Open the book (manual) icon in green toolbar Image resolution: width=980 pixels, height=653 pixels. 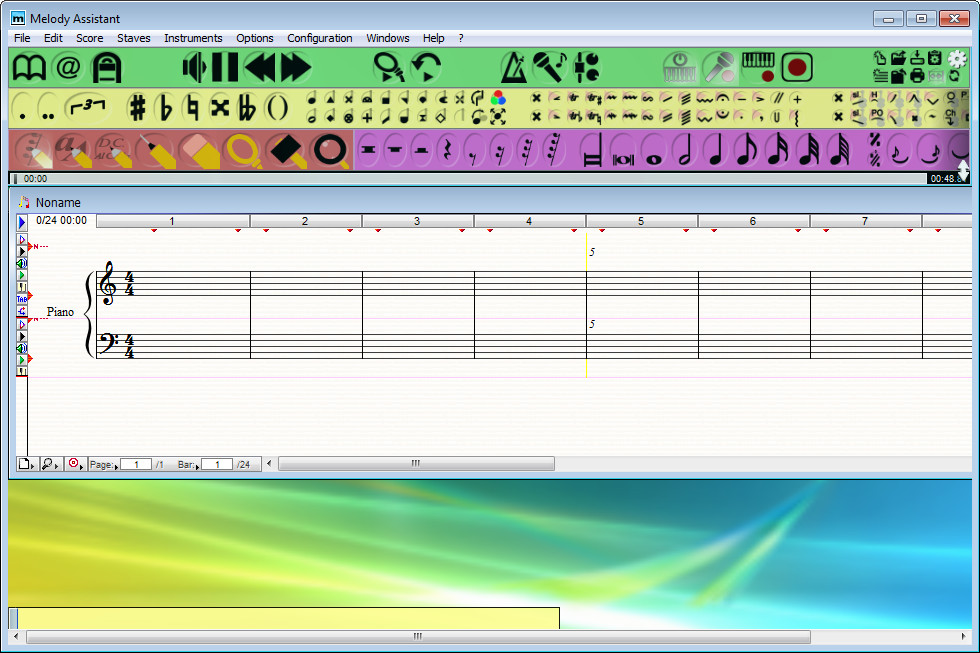(x=29, y=67)
